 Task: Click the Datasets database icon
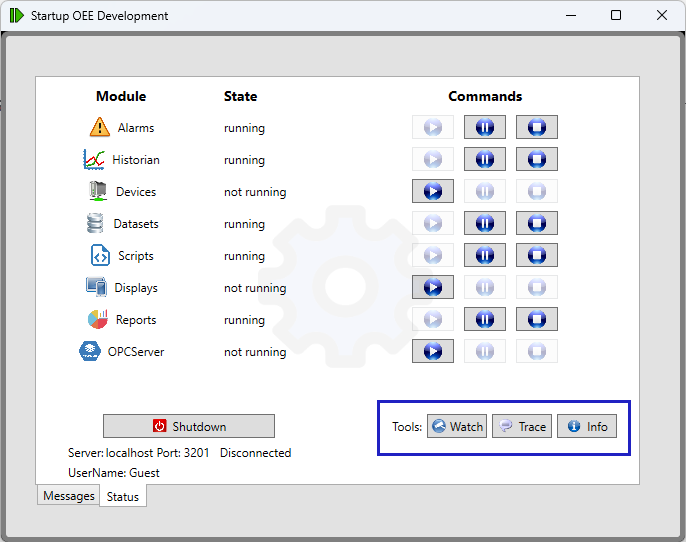[95, 223]
